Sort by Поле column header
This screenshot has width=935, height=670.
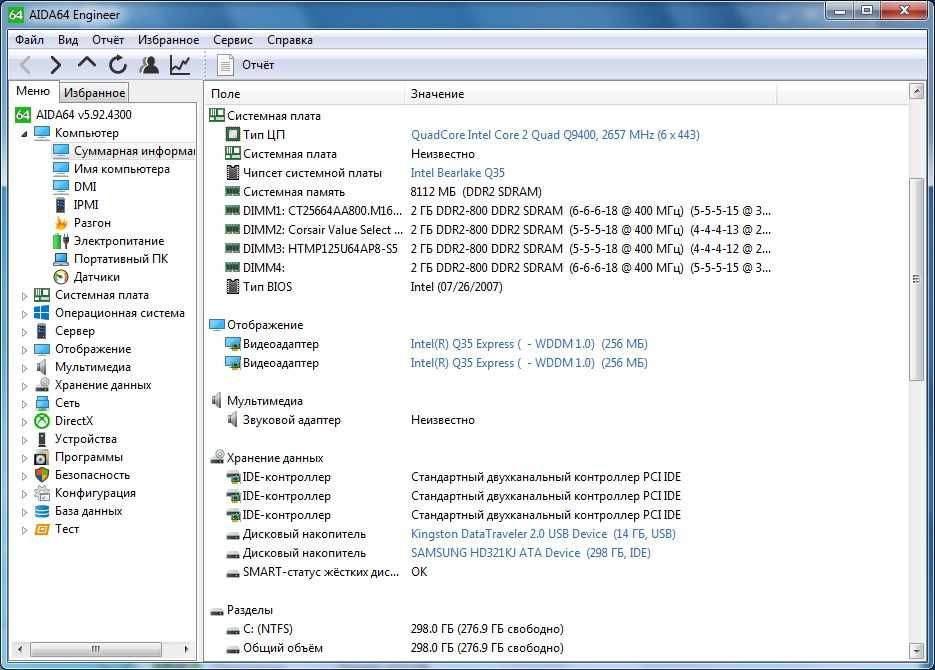click(305, 94)
